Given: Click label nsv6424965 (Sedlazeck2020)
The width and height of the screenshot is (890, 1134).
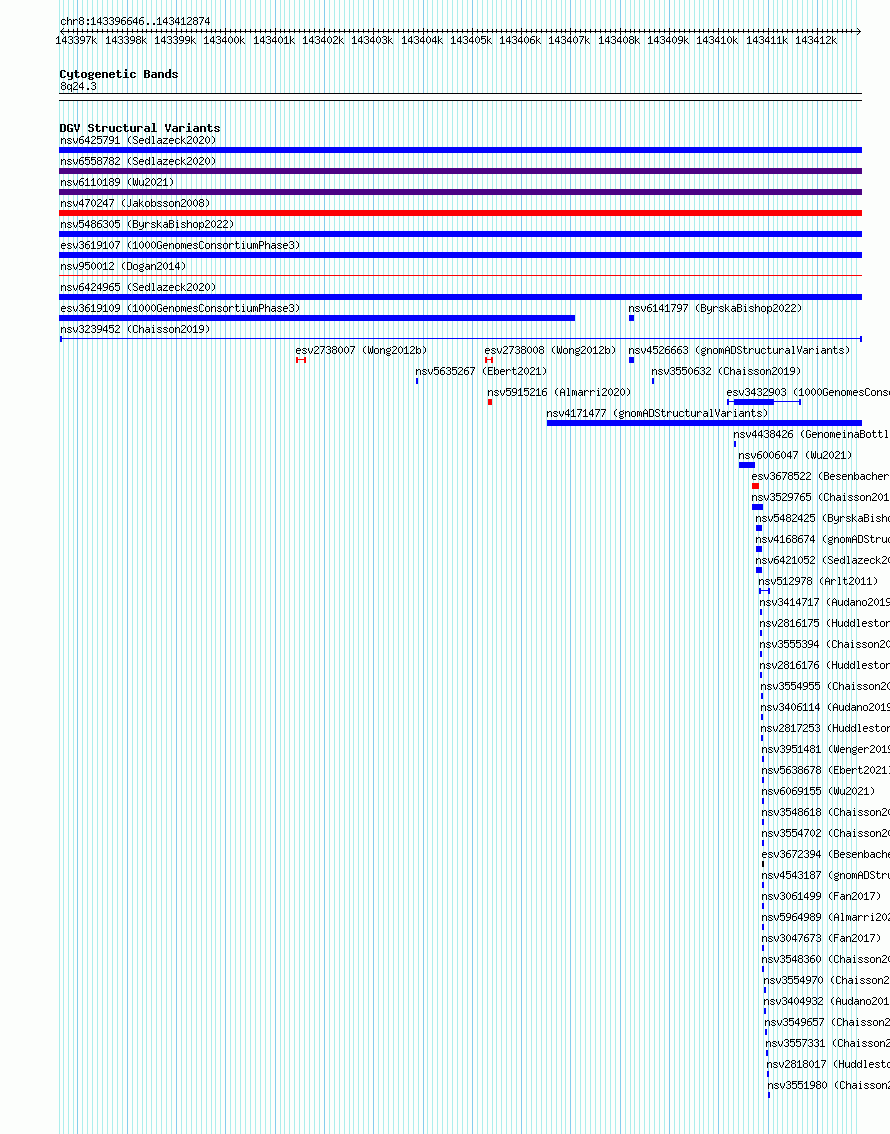Looking at the screenshot, I should click(x=138, y=287).
